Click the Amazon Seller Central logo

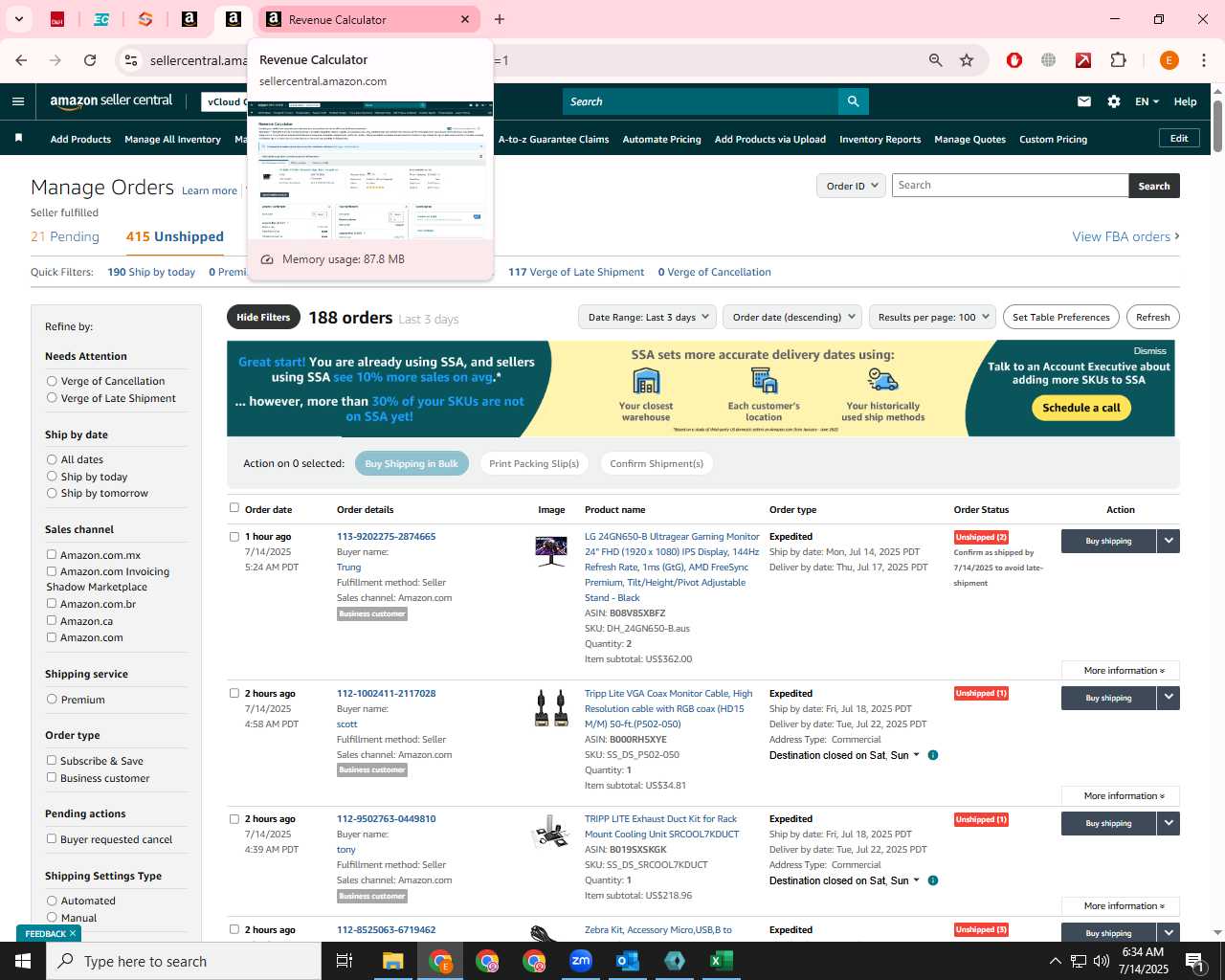[x=111, y=101]
